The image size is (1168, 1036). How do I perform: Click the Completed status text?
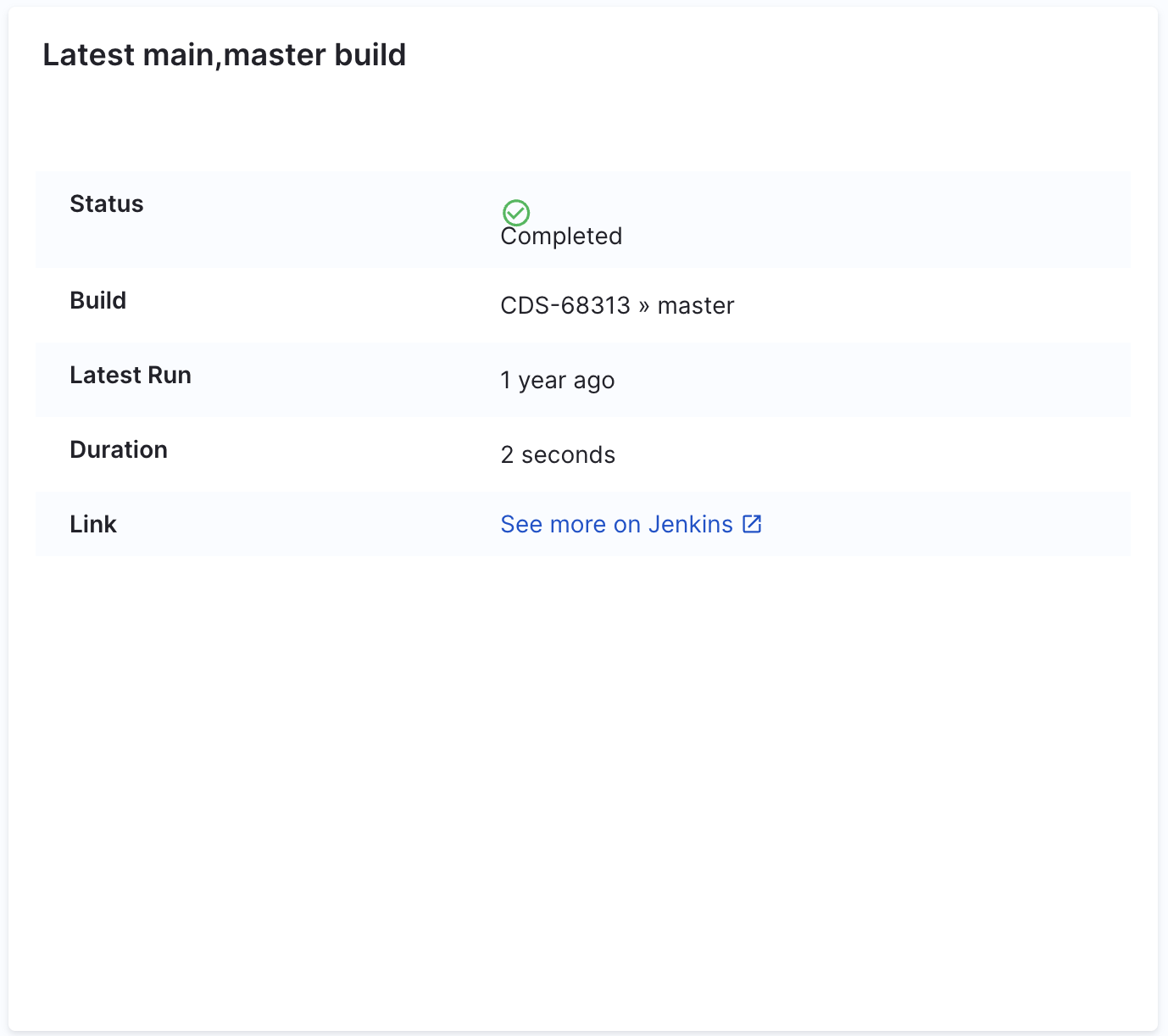point(561,237)
